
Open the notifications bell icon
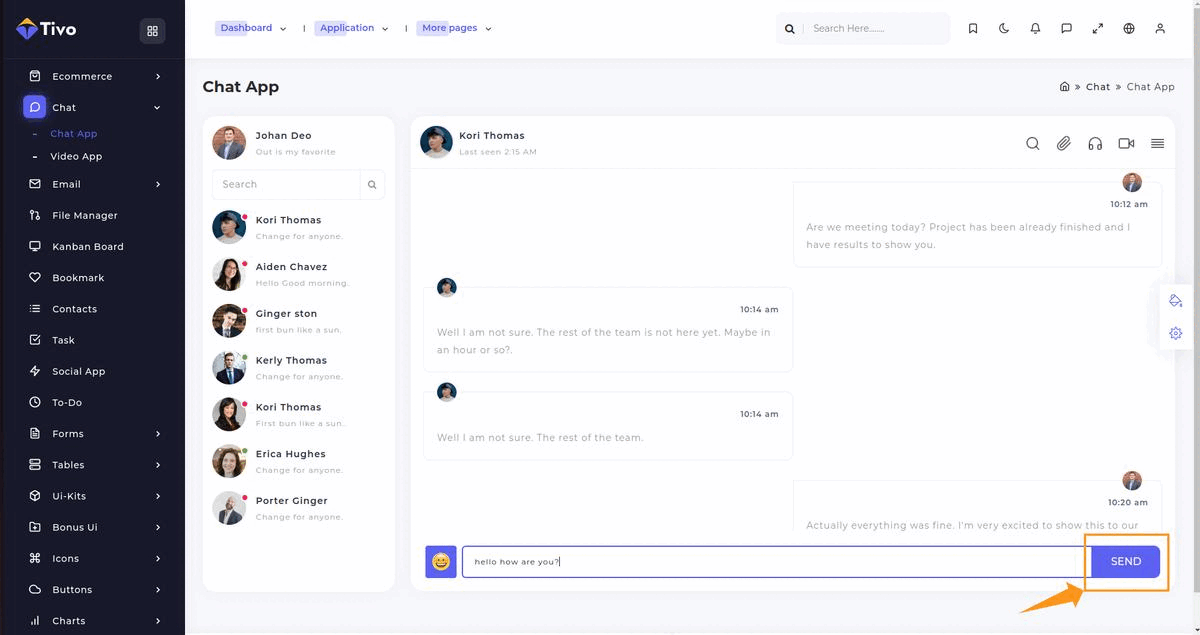(1035, 29)
